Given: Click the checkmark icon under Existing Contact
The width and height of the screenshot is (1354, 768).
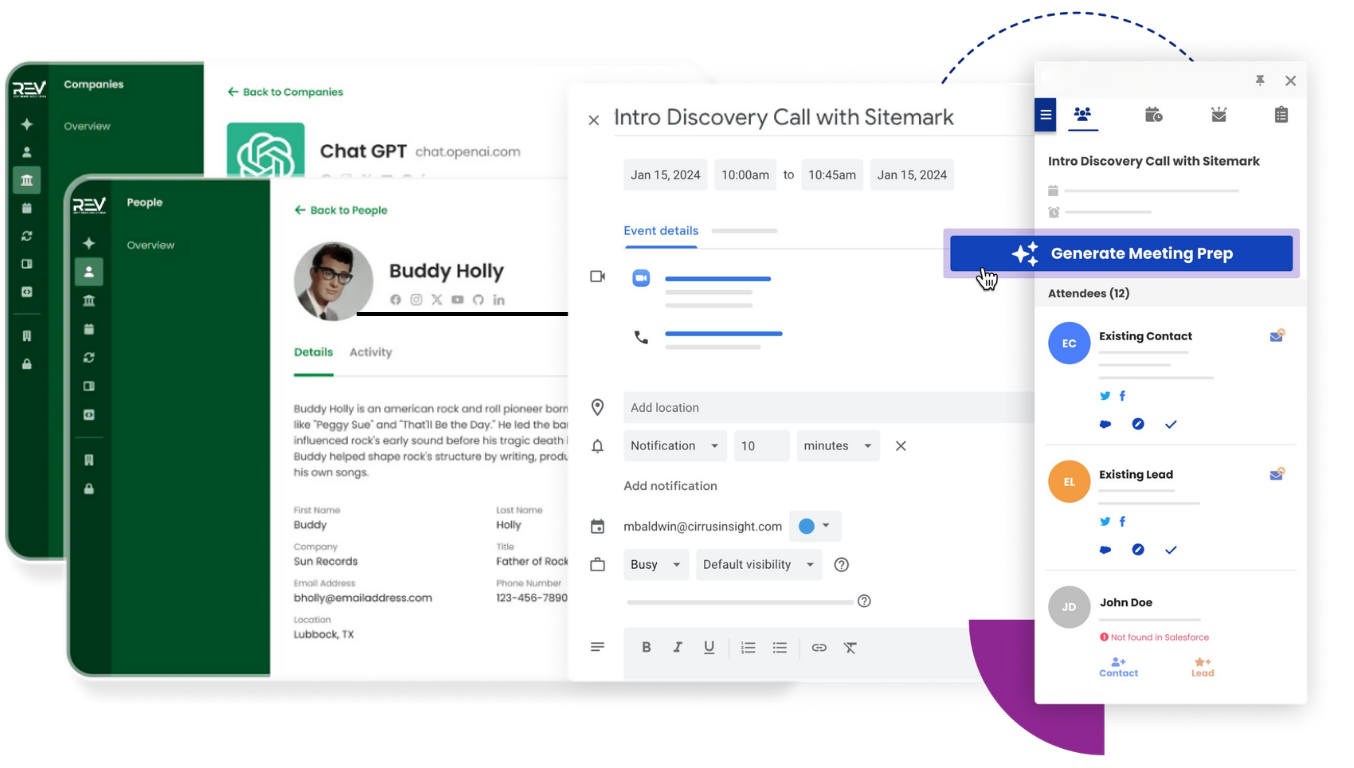Looking at the screenshot, I should pyautogui.click(x=1171, y=424).
